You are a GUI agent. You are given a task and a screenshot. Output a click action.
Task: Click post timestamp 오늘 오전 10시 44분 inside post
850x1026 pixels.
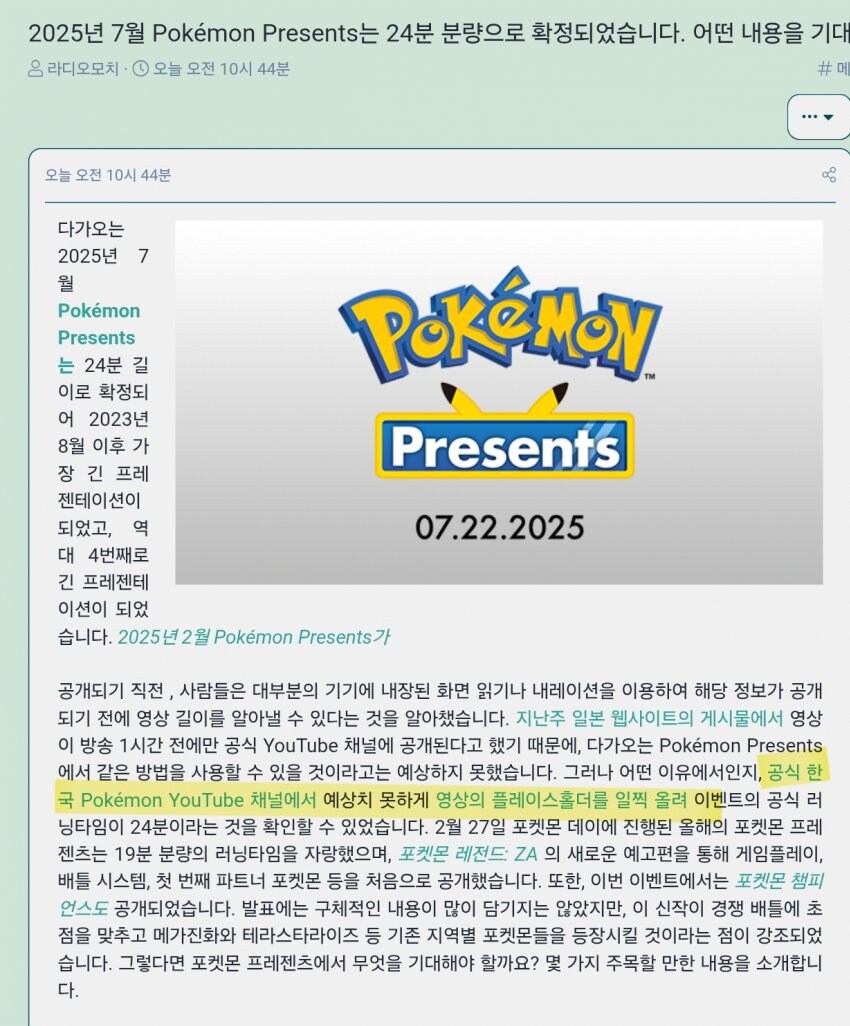108,175
